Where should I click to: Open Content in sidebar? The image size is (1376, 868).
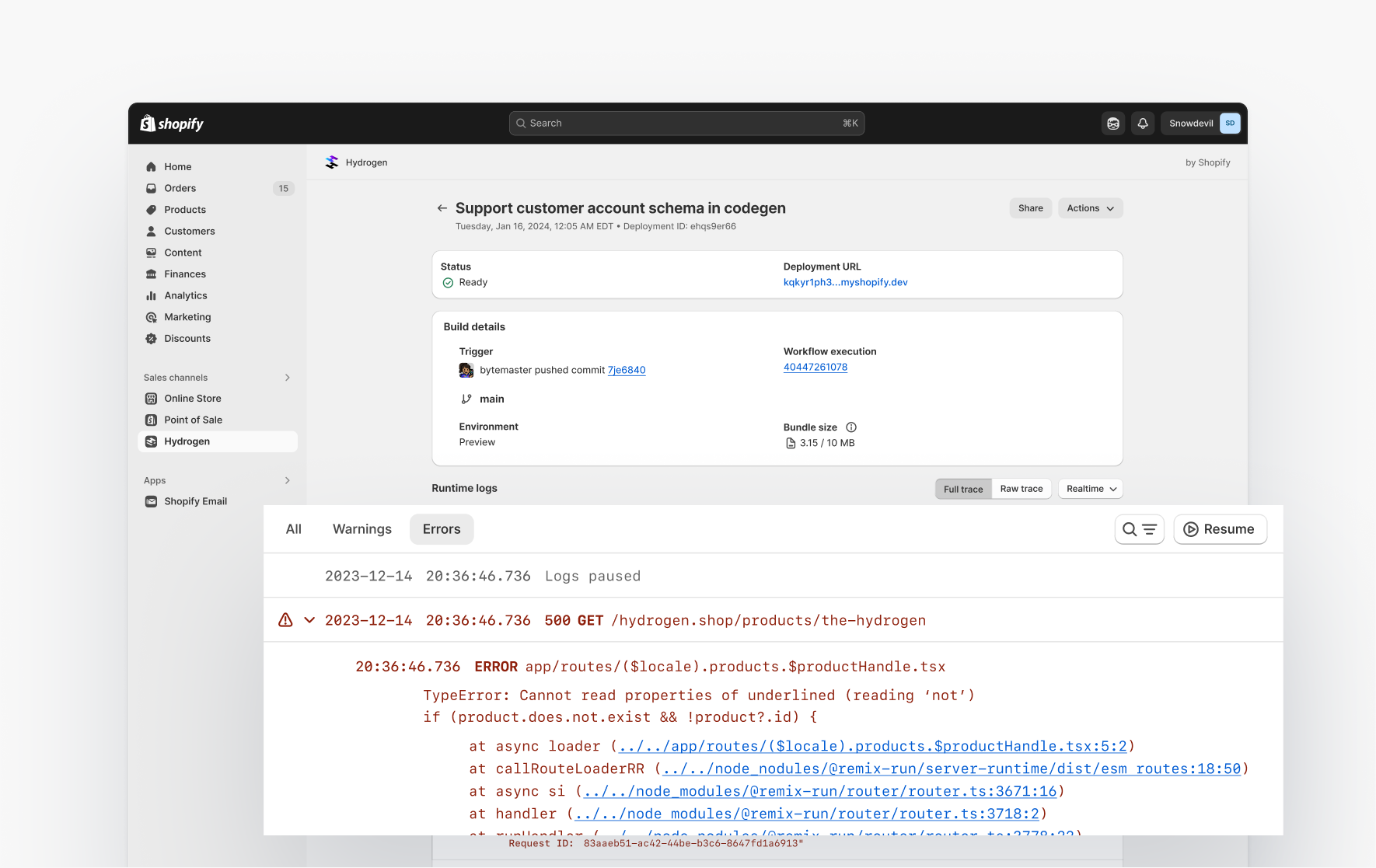218,253
